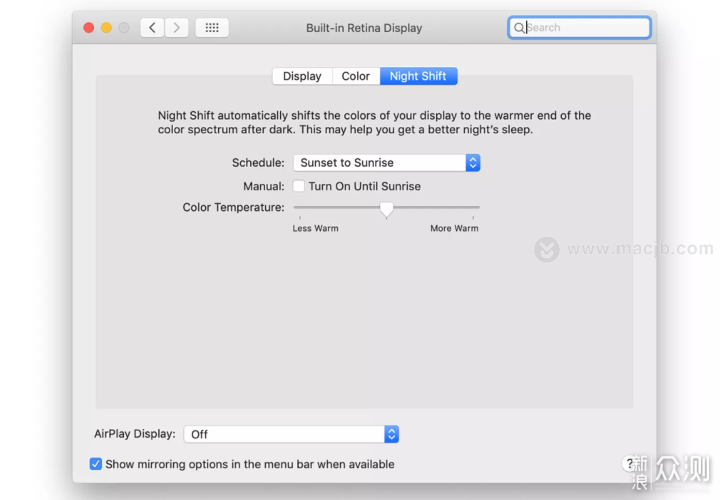Screen dimensions: 720x500
Task: Open the AirPlay Display dropdown
Action: 291,434
